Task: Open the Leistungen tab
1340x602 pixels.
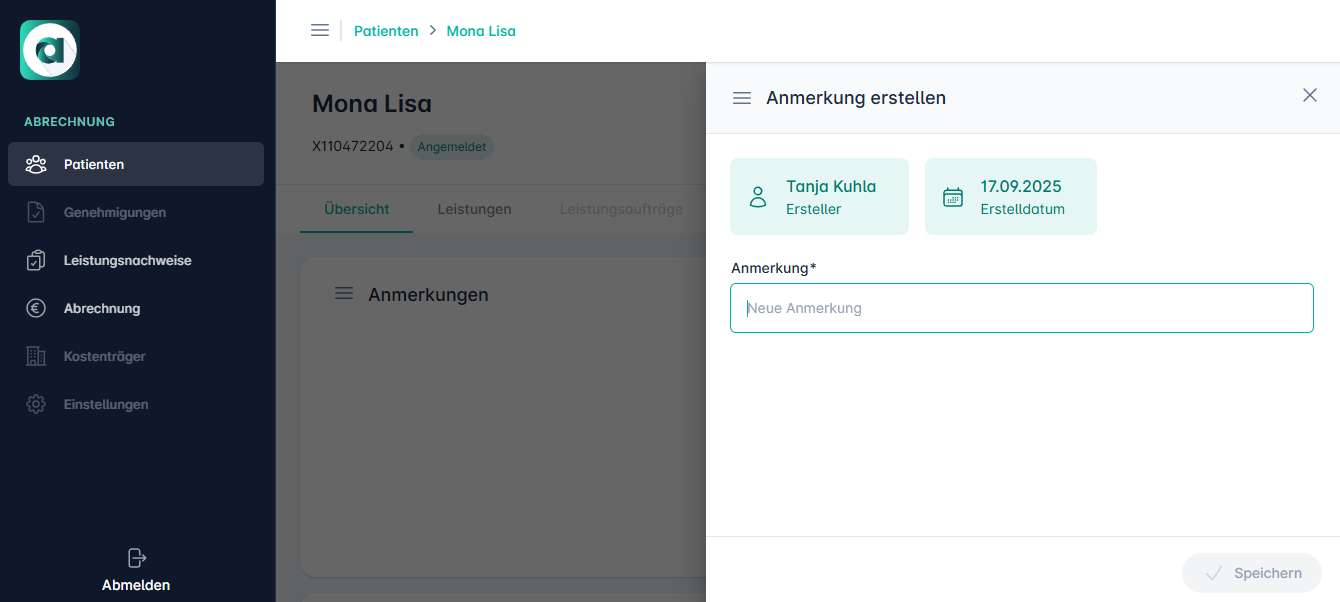Action: coord(474,209)
